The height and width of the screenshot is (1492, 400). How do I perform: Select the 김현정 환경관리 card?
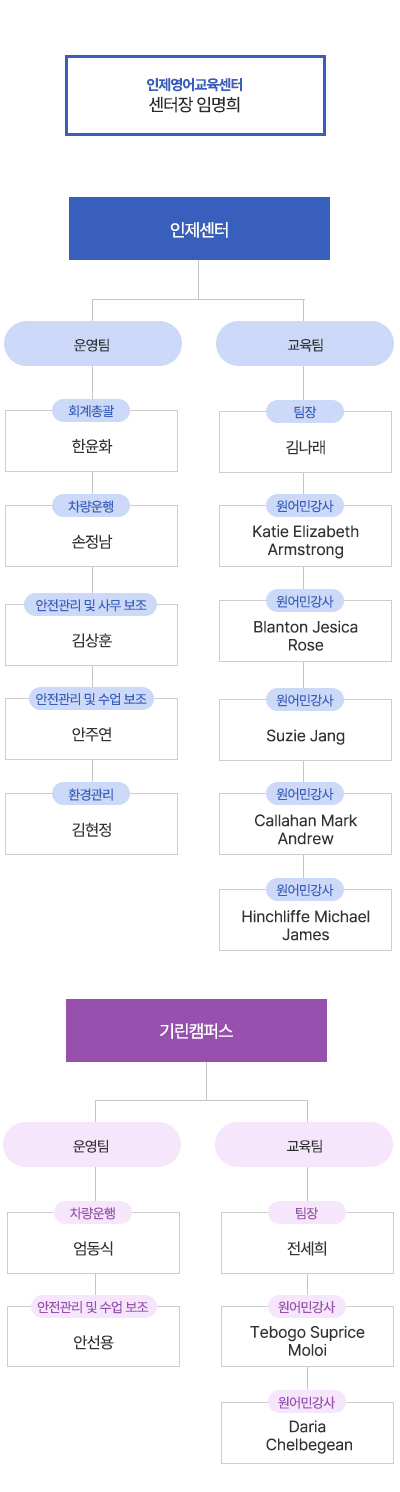click(x=91, y=824)
